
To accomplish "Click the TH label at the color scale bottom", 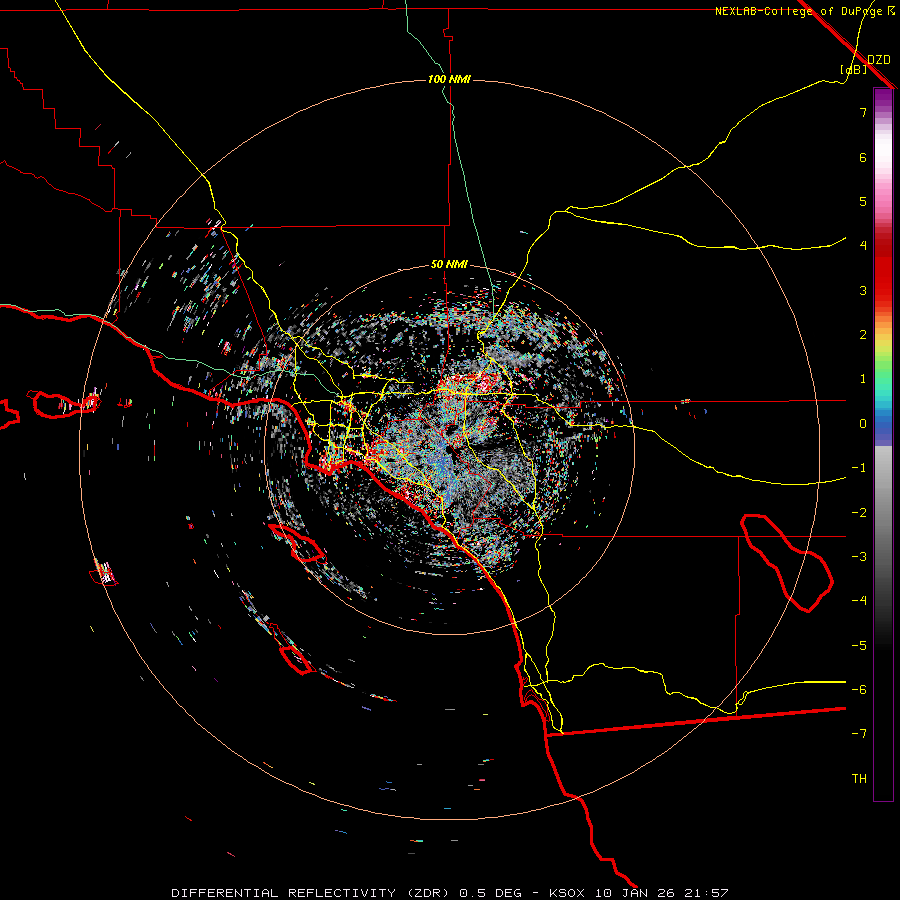I will click(859, 779).
